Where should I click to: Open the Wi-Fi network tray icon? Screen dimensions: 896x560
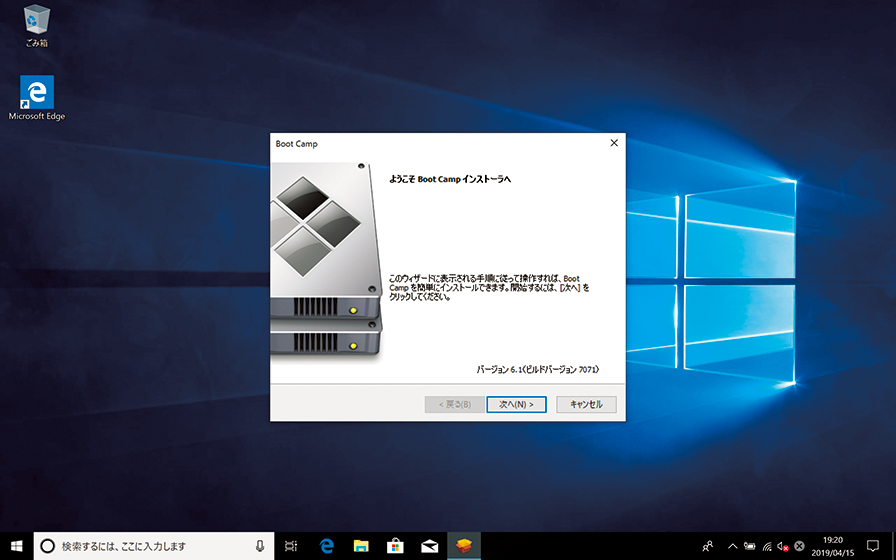766,546
